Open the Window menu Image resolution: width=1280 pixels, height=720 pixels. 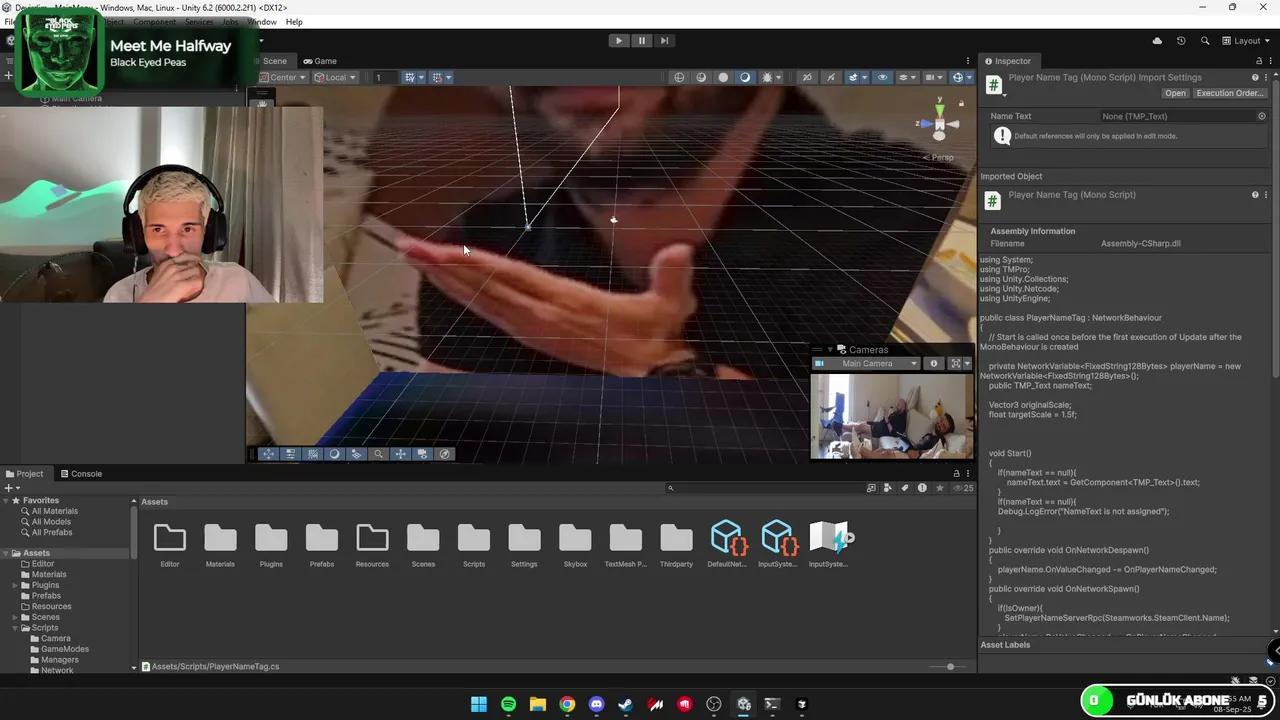point(262,22)
